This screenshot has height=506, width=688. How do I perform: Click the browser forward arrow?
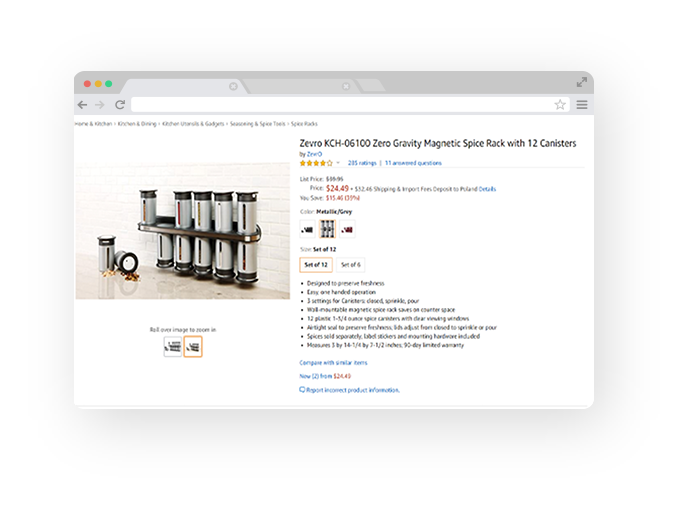point(100,105)
